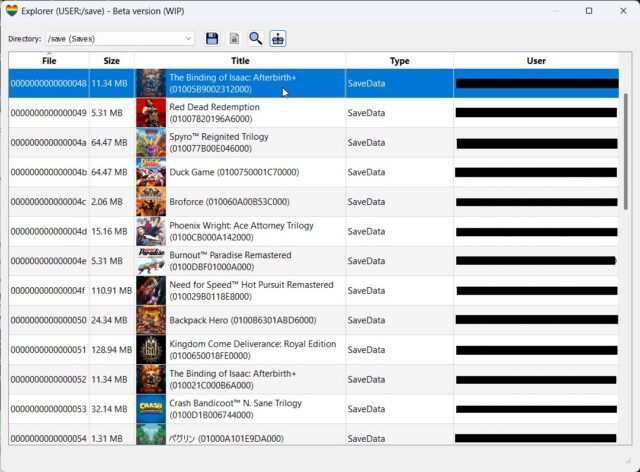This screenshot has height=472, width=640.
Task: Close the Explorer window
Action: point(623,11)
